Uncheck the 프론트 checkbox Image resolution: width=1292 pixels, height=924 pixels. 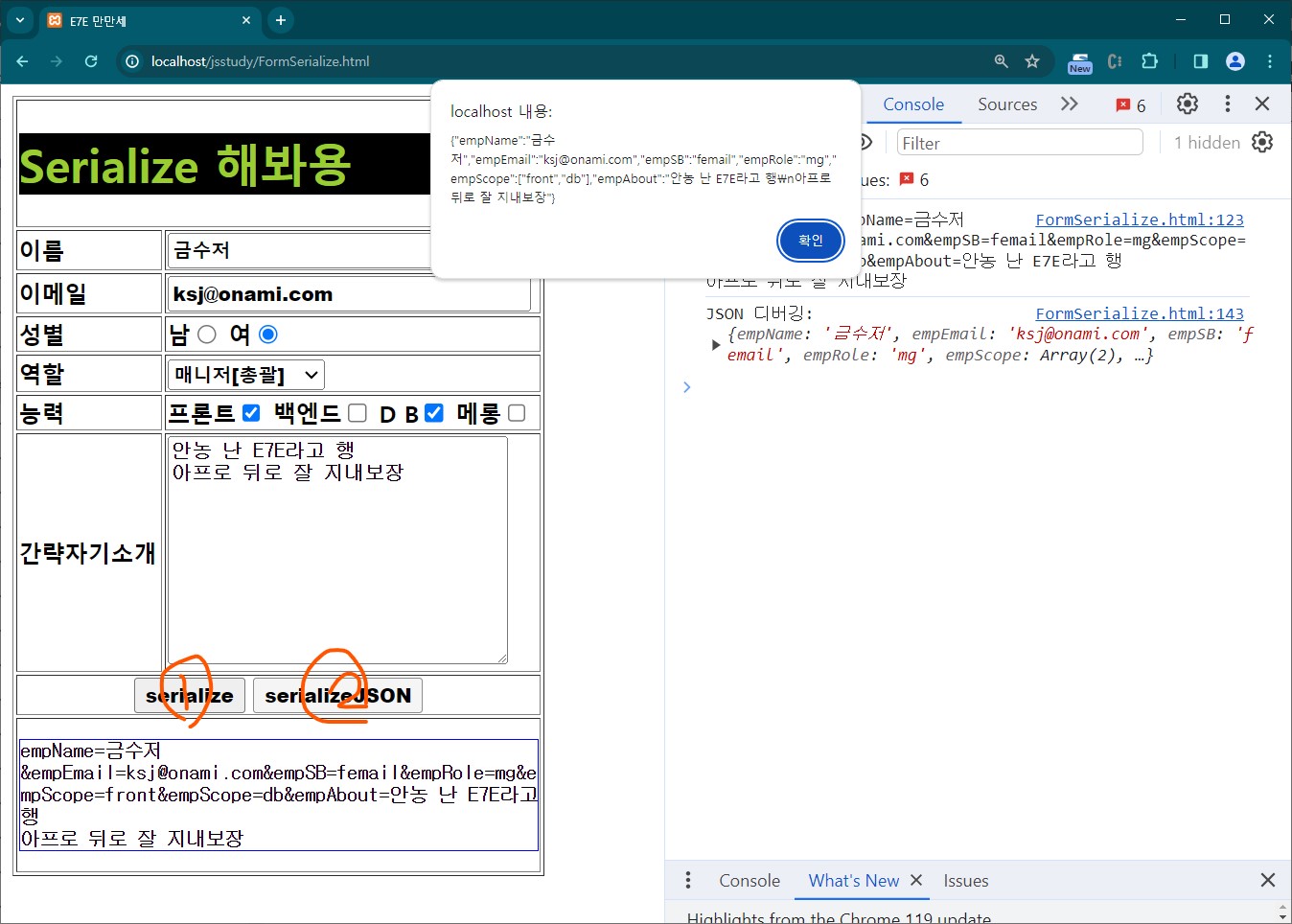[251, 413]
